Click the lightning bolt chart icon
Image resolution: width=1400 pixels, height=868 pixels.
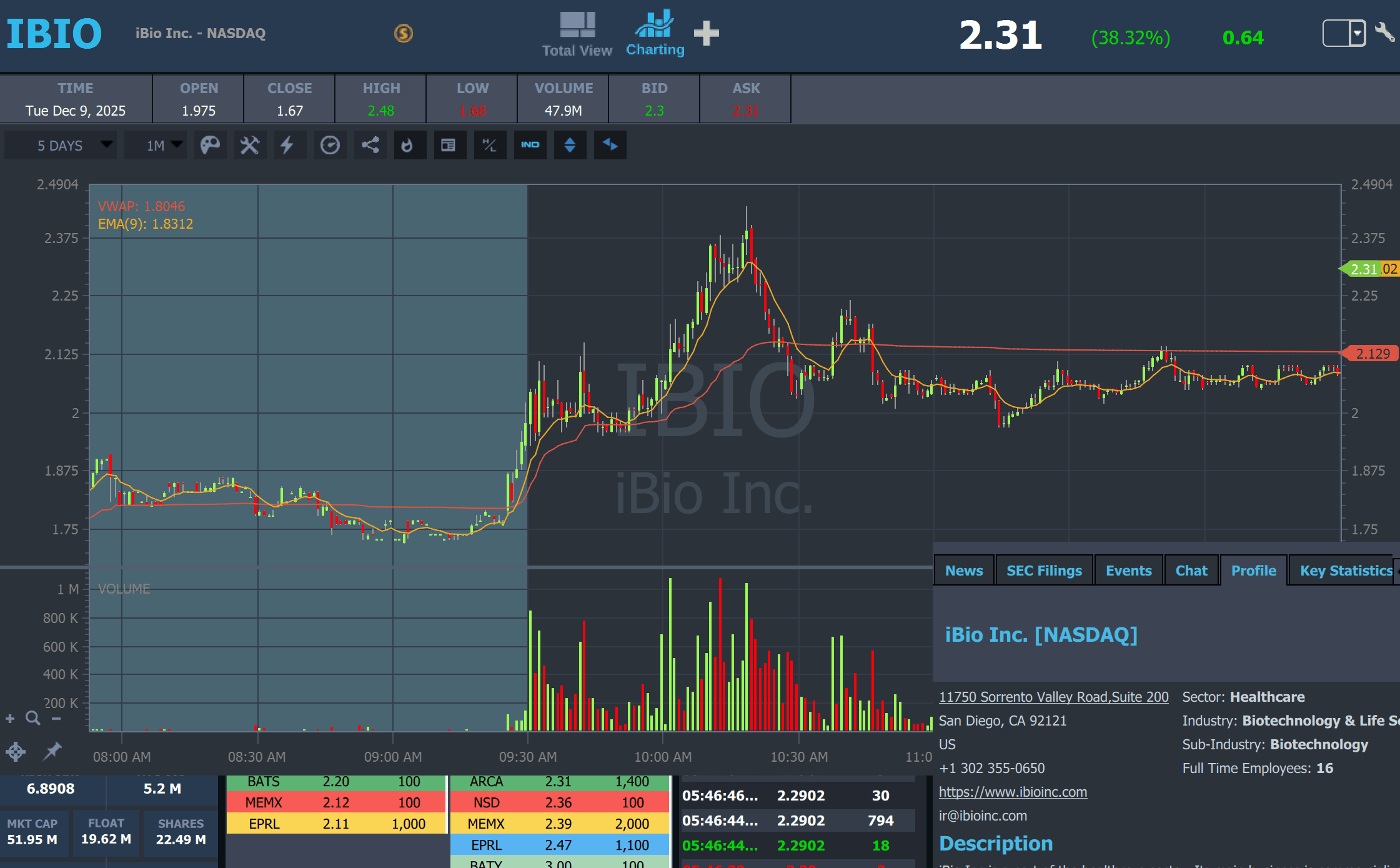point(287,146)
